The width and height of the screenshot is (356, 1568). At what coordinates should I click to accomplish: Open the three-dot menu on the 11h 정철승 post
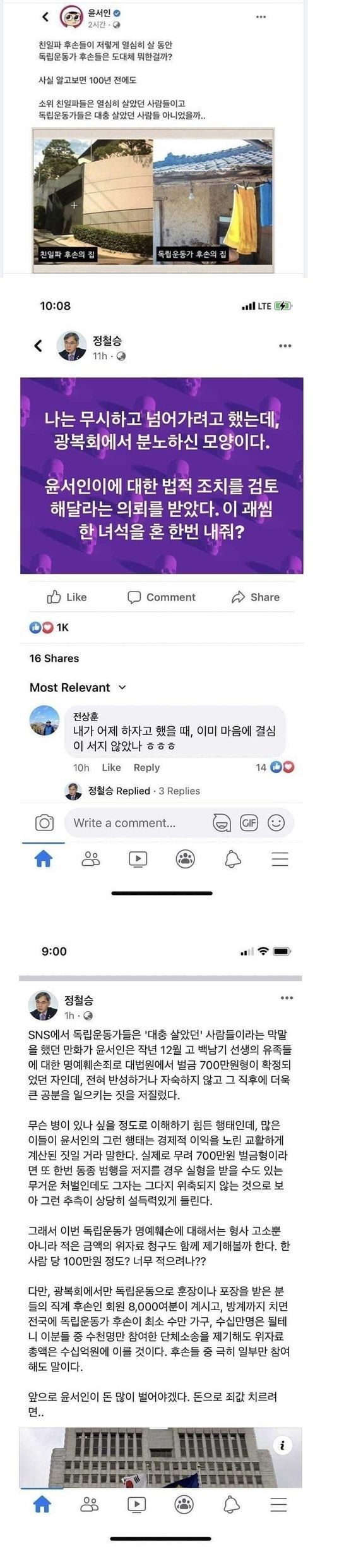click(285, 346)
